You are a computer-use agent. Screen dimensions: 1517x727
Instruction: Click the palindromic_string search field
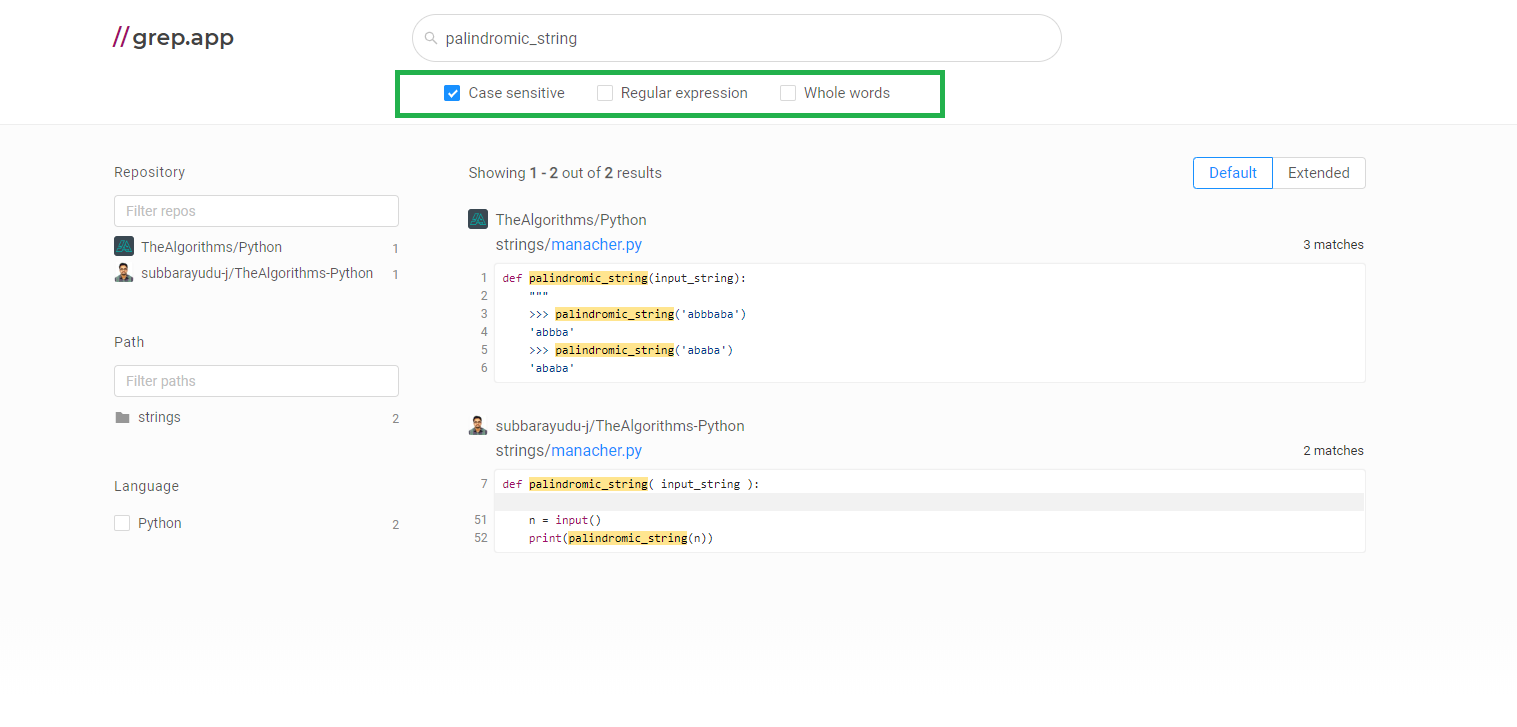[x=740, y=38]
